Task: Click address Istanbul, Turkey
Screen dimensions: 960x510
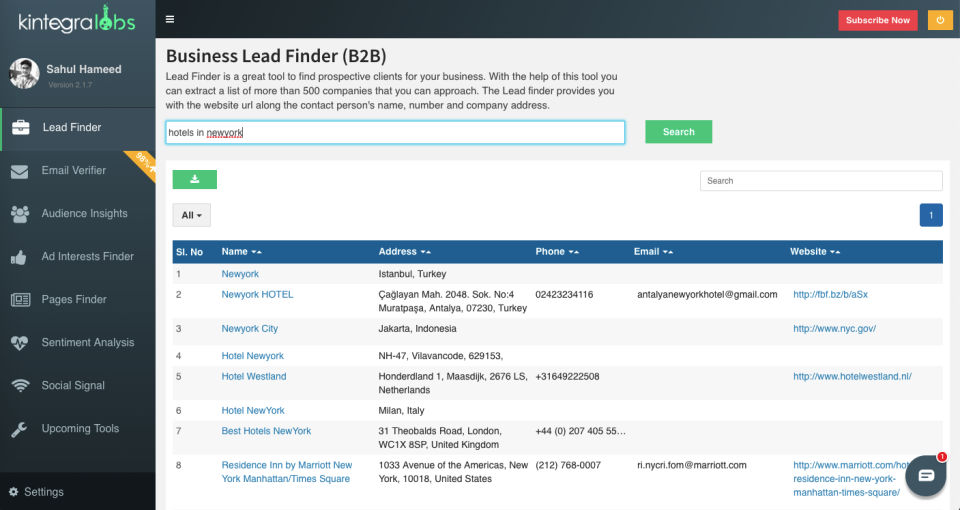Action: pyautogui.click(x=412, y=274)
